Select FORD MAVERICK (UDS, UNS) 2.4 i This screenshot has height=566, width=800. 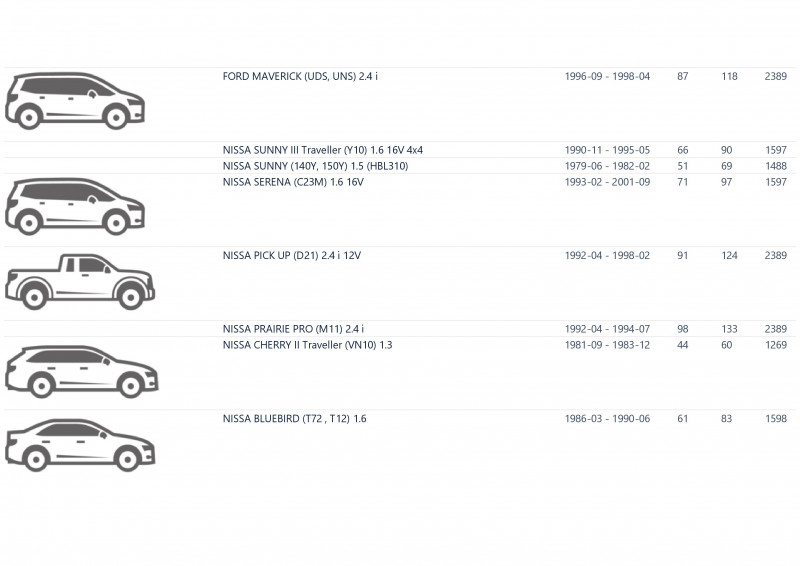point(300,77)
